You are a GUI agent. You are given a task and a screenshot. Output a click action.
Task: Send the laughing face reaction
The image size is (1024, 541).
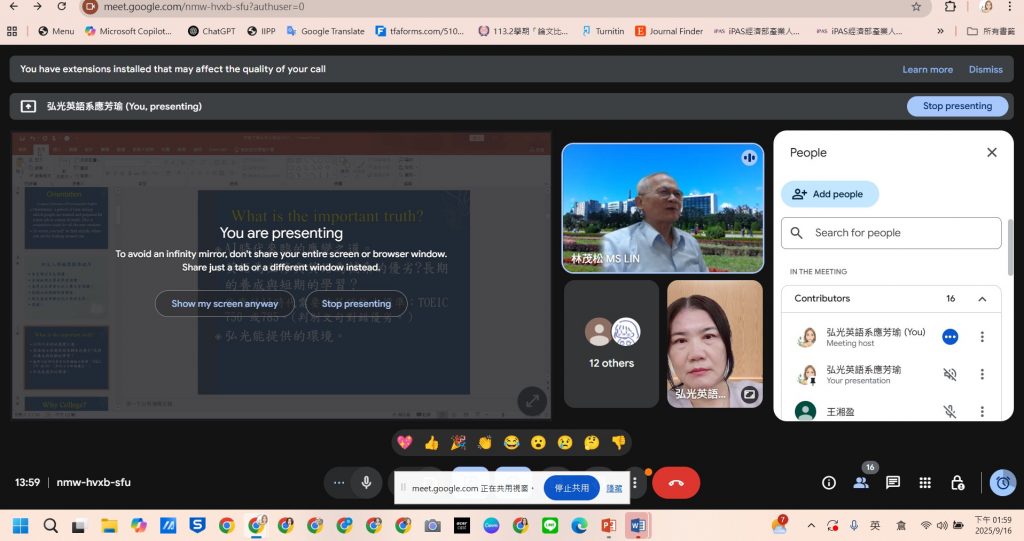tap(511, 442)
